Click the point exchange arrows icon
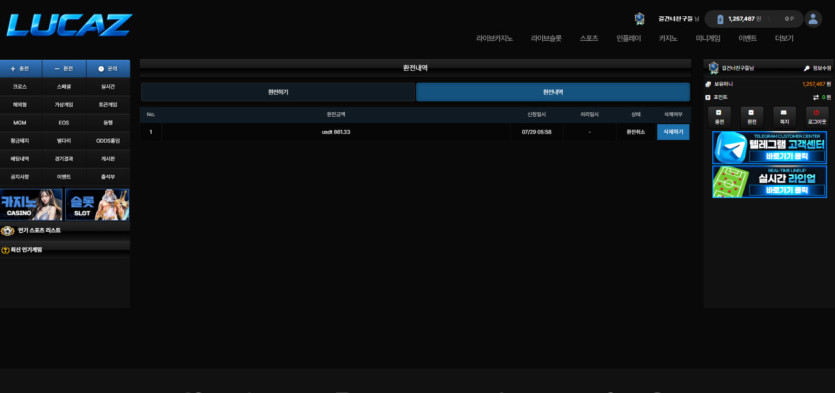Viewport: 835px width, 393px height. (x=815, y=97)
